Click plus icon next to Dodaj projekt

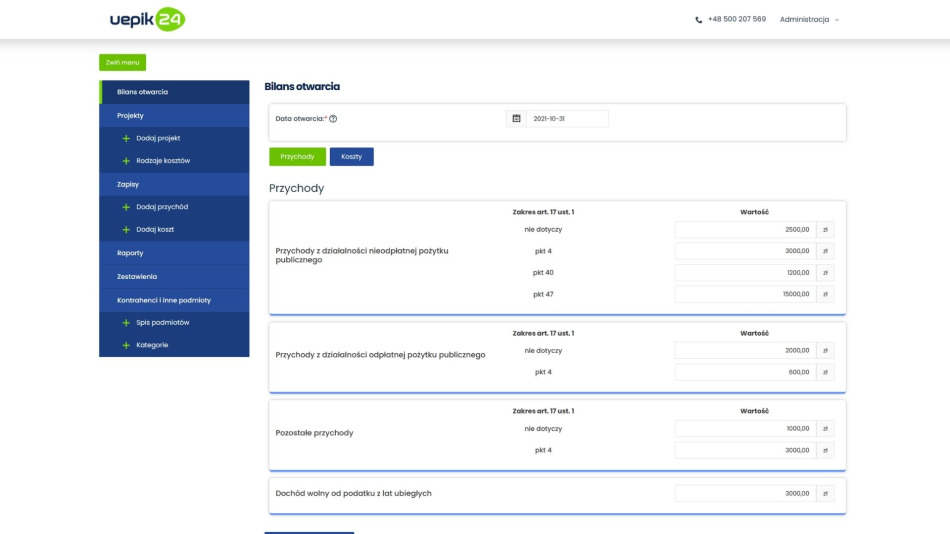pyautogui.click(x=126, y=138)
